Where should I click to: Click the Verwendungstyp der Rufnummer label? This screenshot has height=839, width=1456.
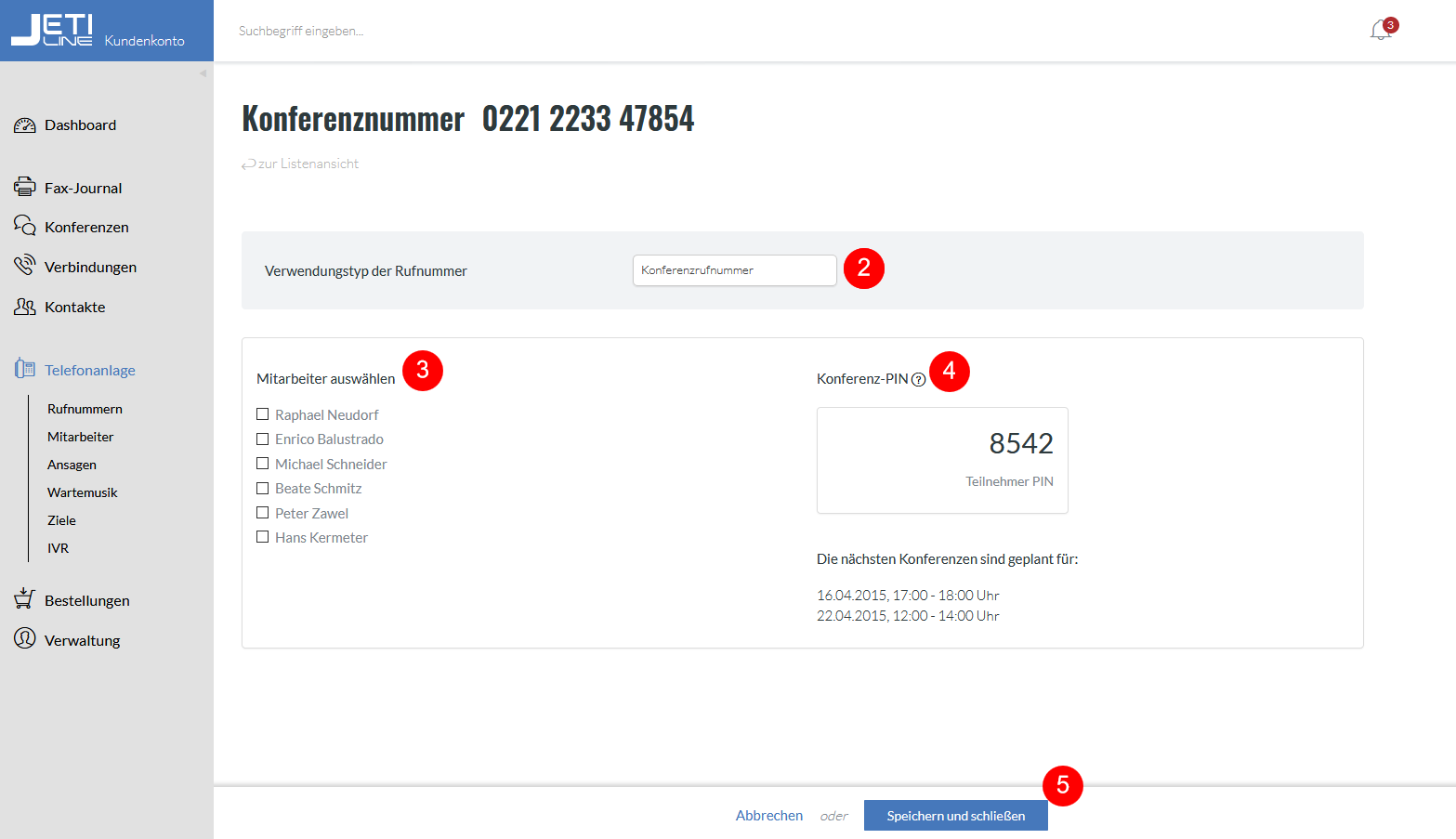pyautogui.click(x=366, y=271)
